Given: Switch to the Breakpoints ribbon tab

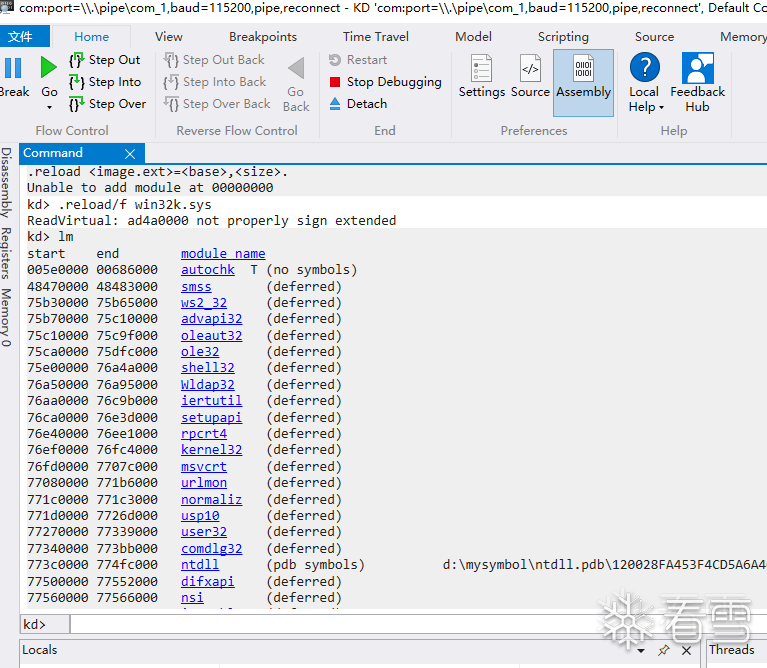Looking at the screenshot, I should pyautogui.click(x=263, y=37).
